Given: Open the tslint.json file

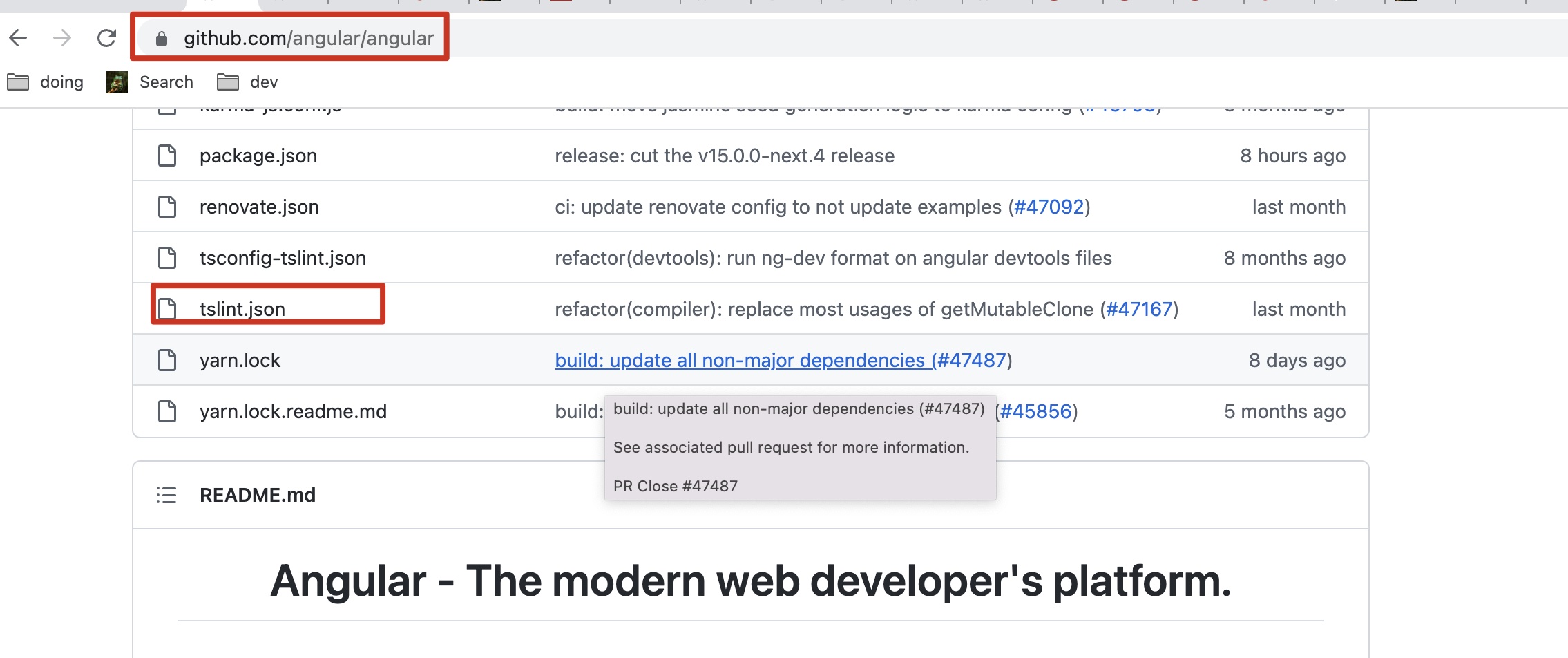Looking at the screenshot, I should (242, 310).
